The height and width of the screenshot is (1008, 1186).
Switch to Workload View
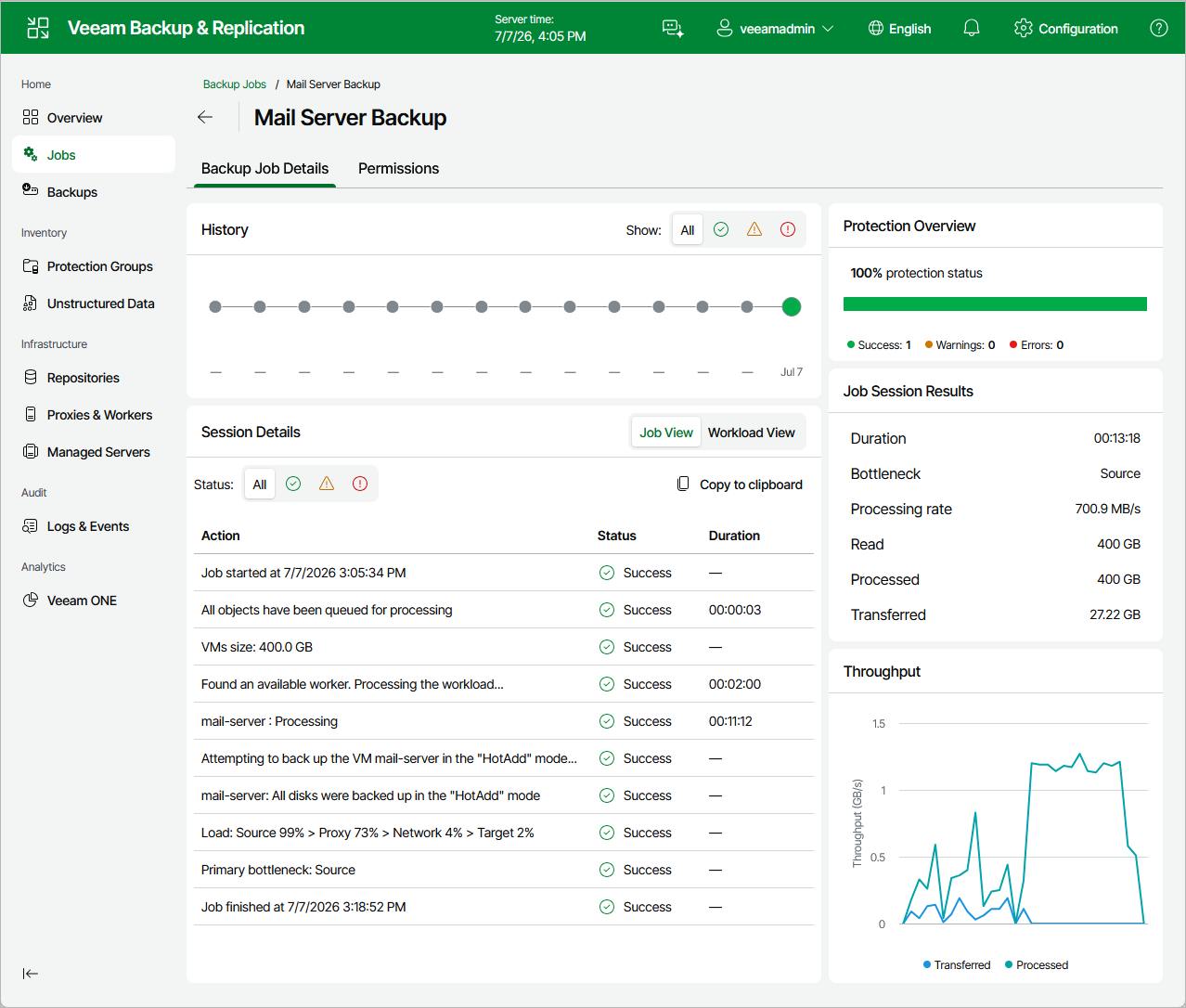(752, 433)
